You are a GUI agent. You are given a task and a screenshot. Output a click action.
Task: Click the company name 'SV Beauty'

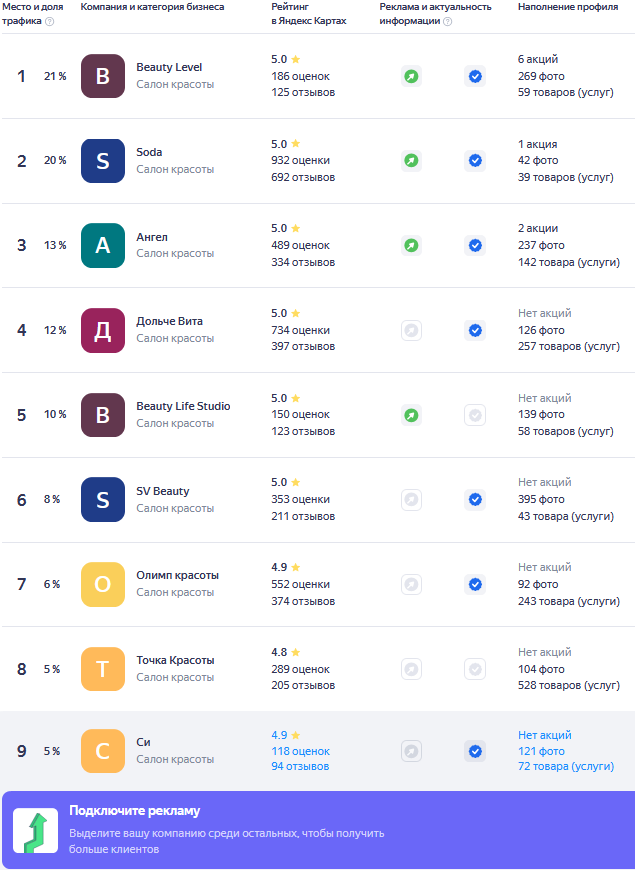click(163, 491)
